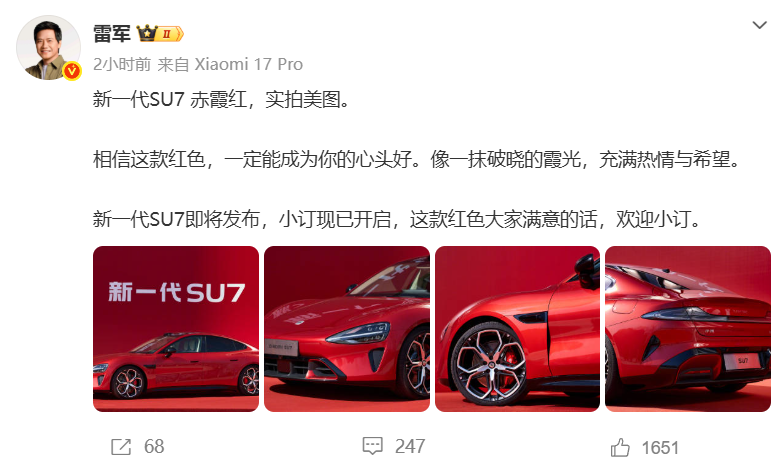781x466 pixels.
Task: Open 雷军's profile avatar photo
Action: click(48, 47)
